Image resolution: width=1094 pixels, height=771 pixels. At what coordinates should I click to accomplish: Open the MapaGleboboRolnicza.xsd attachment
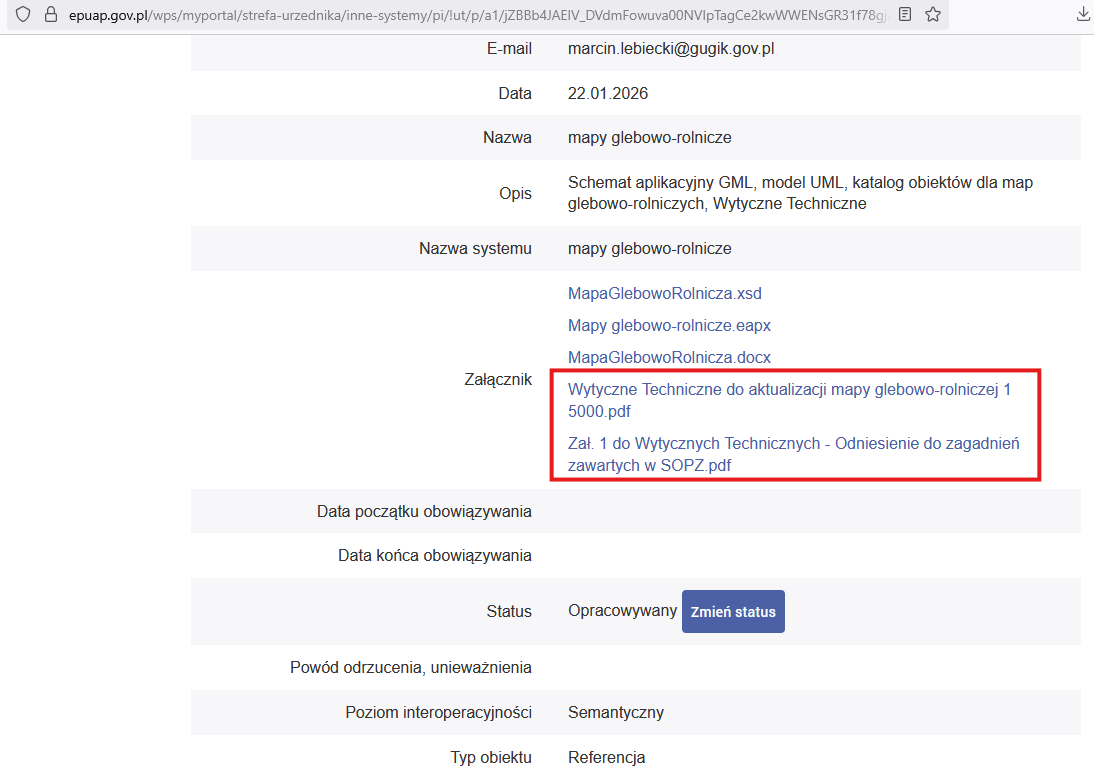tap(664, 294)
